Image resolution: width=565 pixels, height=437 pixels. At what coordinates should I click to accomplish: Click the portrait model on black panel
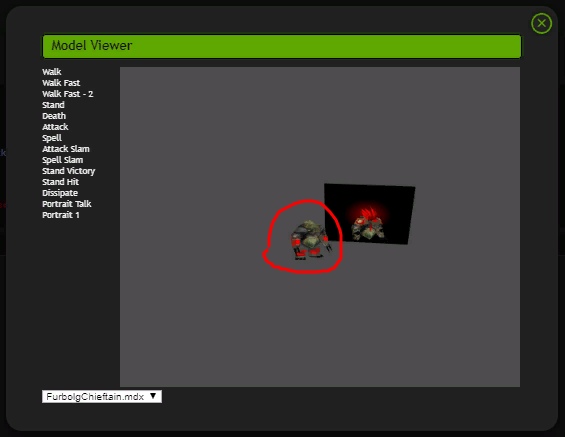tap(368, 224)
